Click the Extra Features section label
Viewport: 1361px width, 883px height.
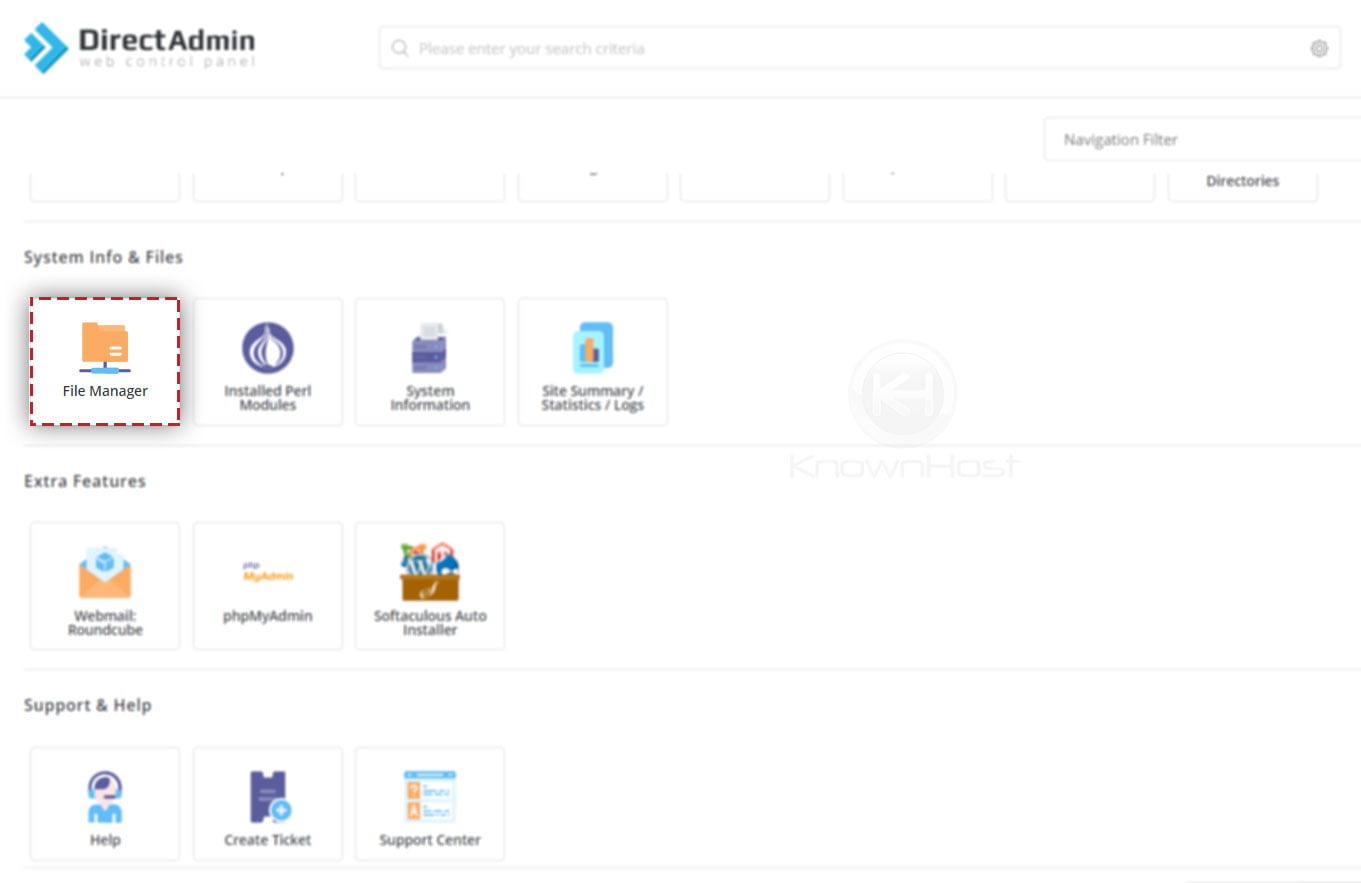point(85,481)
